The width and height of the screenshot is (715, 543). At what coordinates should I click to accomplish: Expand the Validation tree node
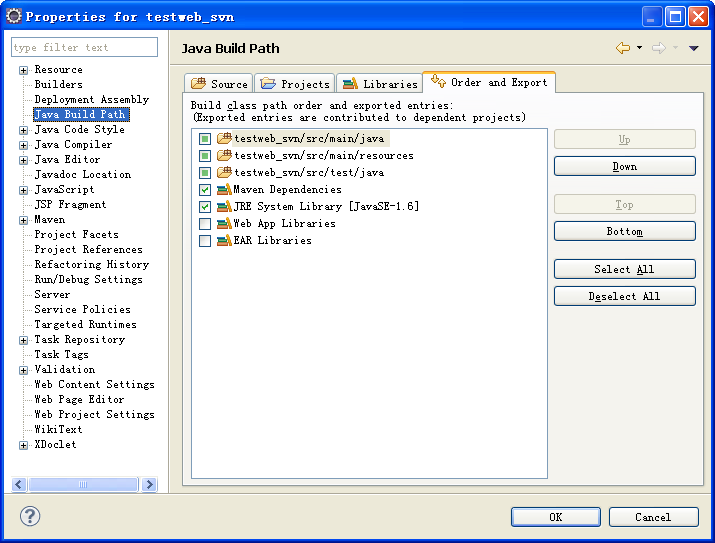[x=23, y=371]
